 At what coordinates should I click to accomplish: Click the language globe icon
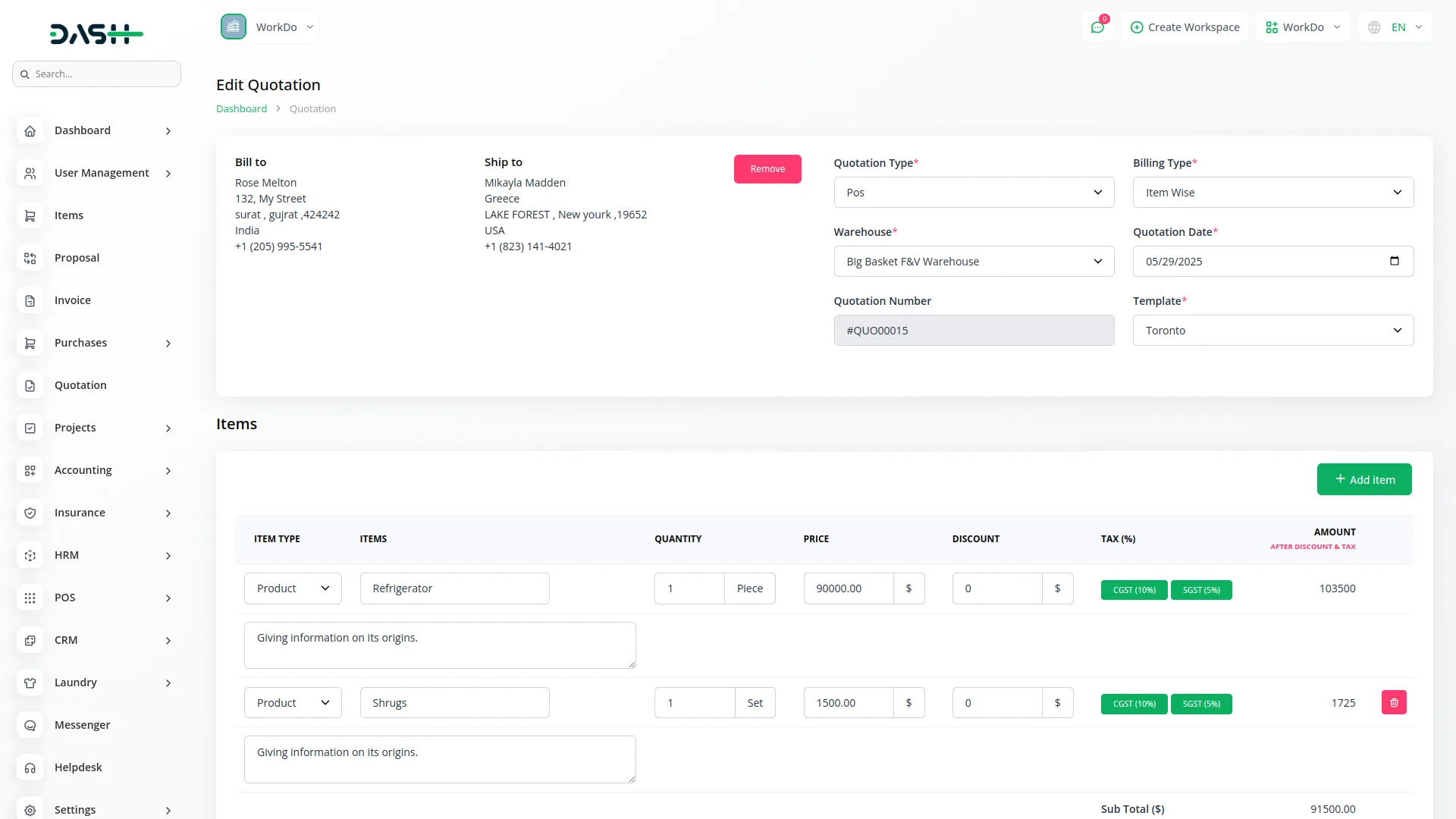(1374, 27)
